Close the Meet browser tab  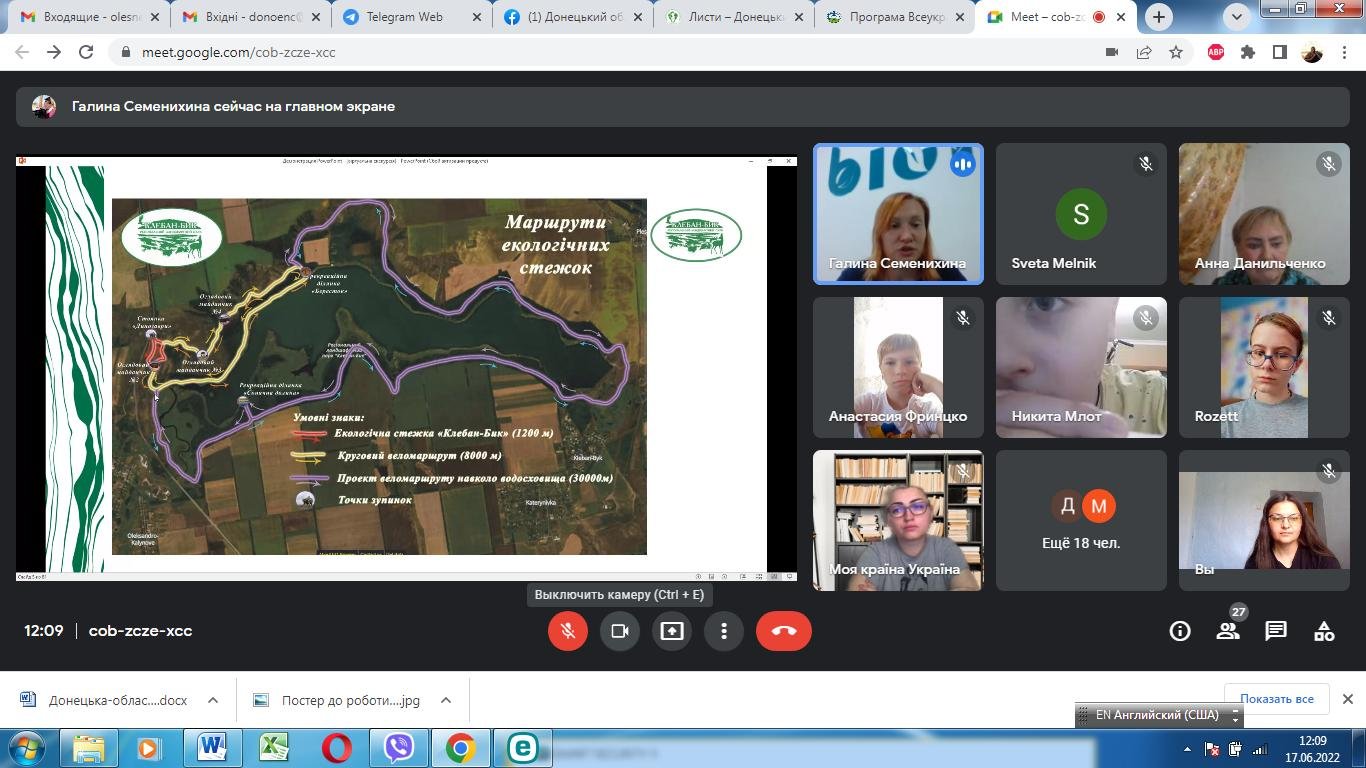click(1121, 17)
